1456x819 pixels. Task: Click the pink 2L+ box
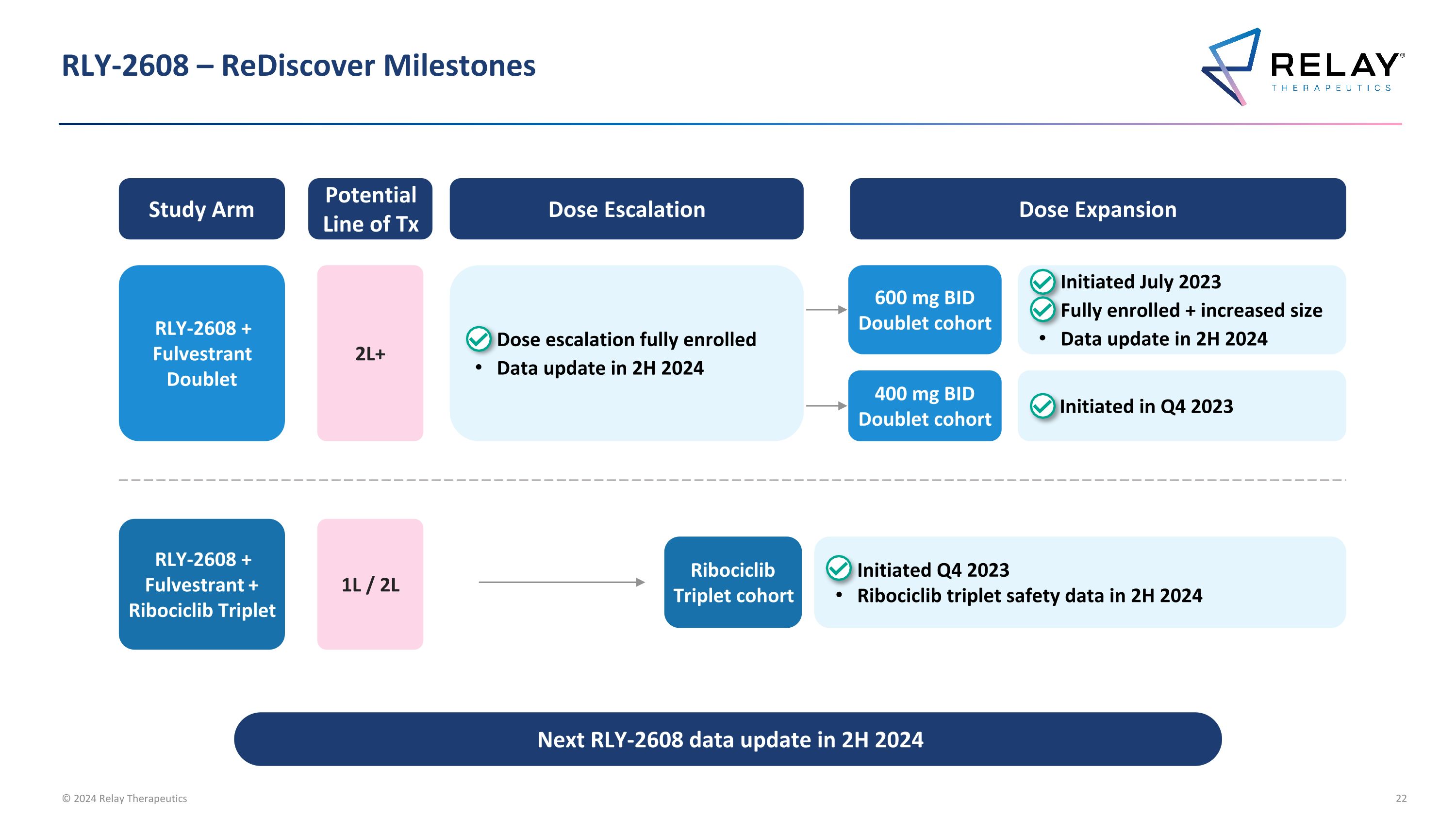[x=370, y=353]
